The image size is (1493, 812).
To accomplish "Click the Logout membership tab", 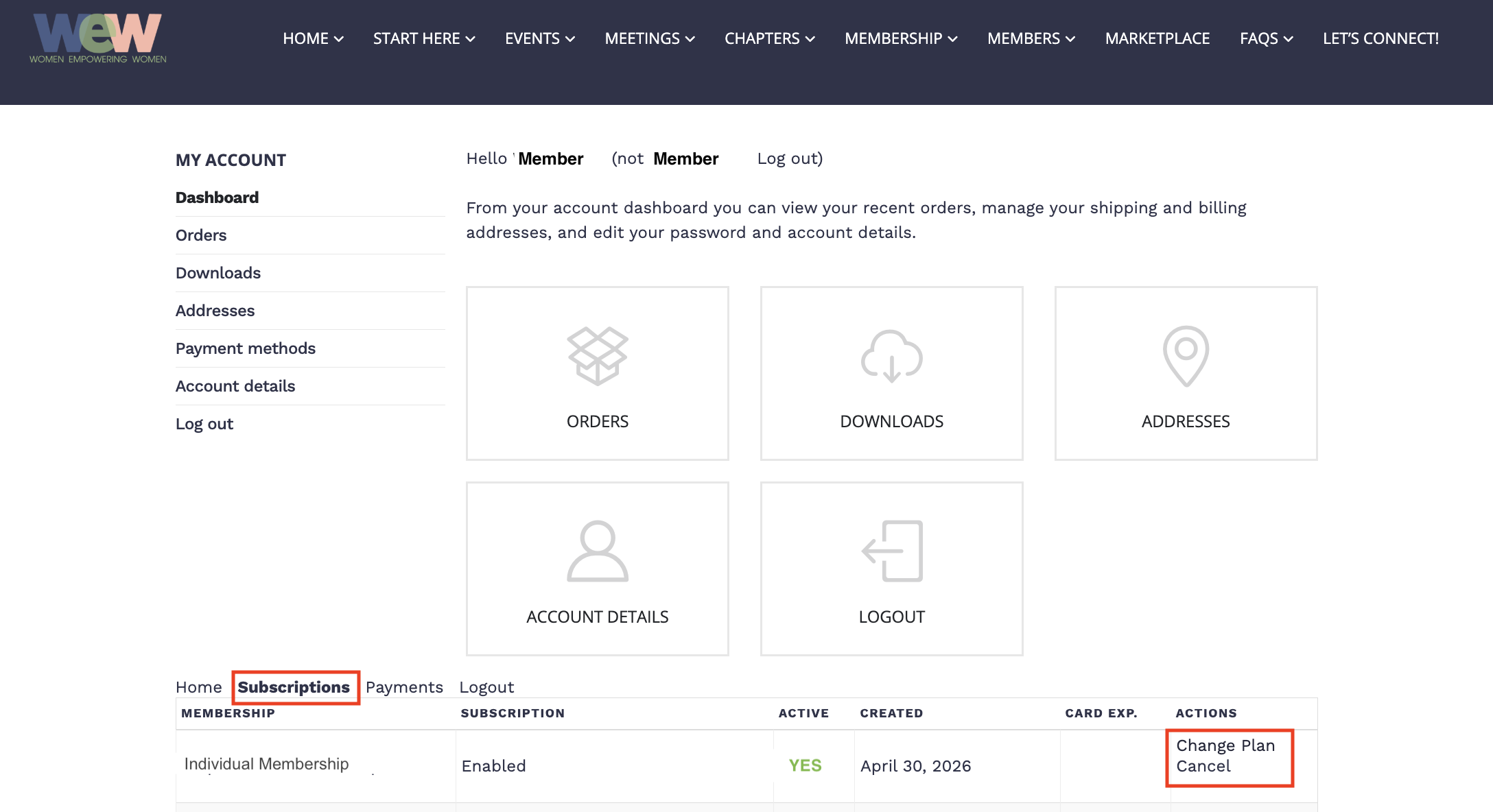I will [486, 687].
